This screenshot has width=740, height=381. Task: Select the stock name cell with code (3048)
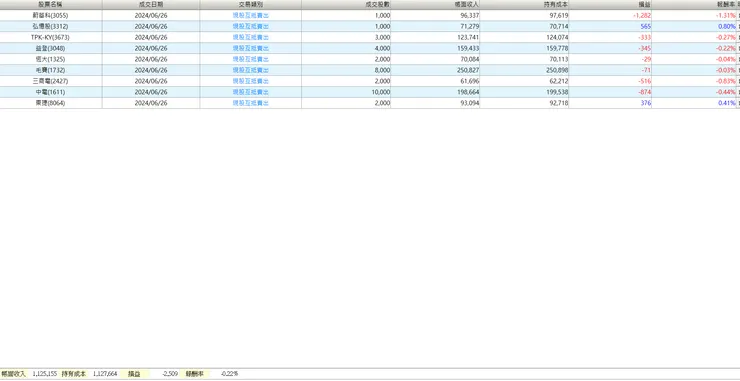(50, 48)
